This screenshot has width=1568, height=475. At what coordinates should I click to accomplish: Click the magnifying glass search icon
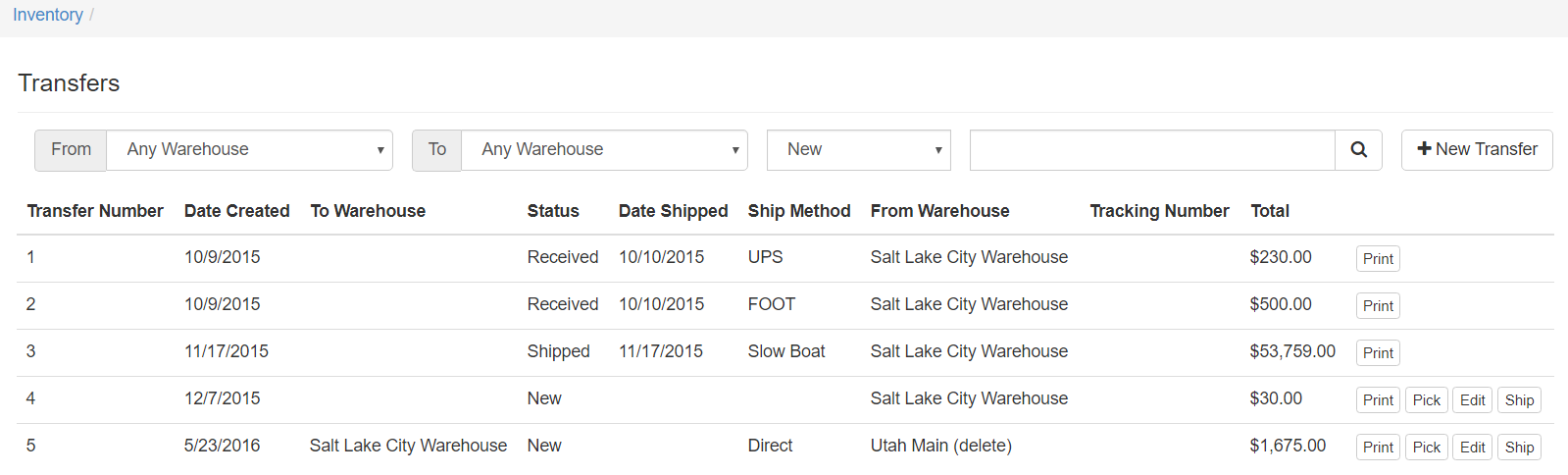pyautogui.click(x=1358, y=150)
